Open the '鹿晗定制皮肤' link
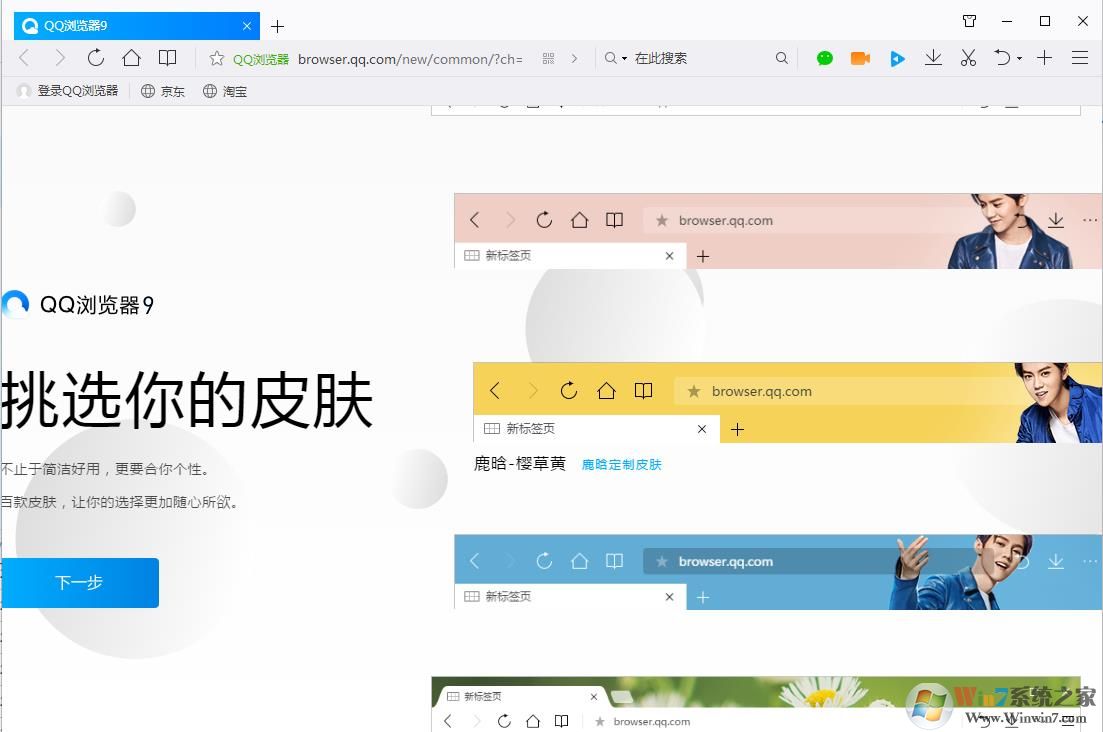This screenshot has height=732, width=1103. 622,464
